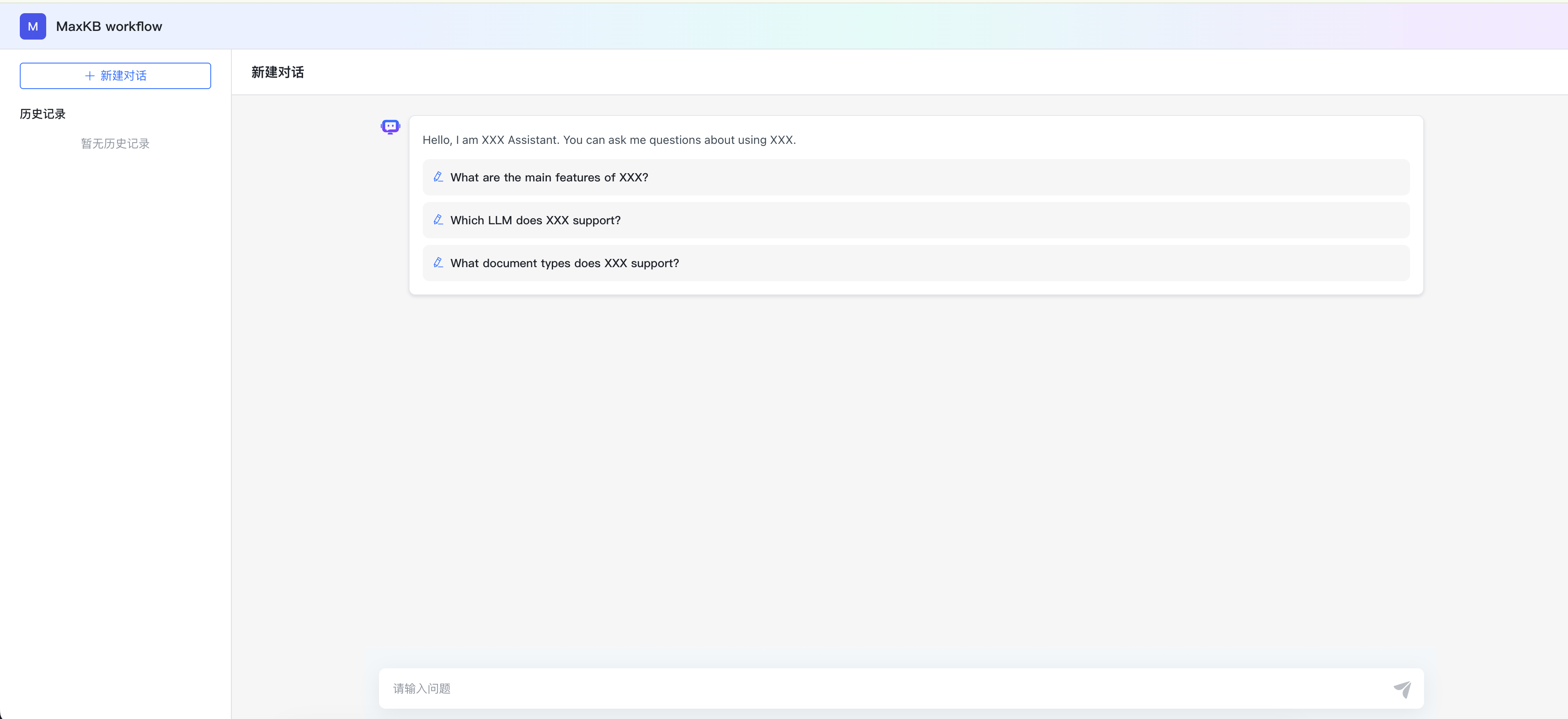Viewport: 1568px width, 719px height.
Task: Select "What are the main features of XXX?"
Action: tap(549, 178)
